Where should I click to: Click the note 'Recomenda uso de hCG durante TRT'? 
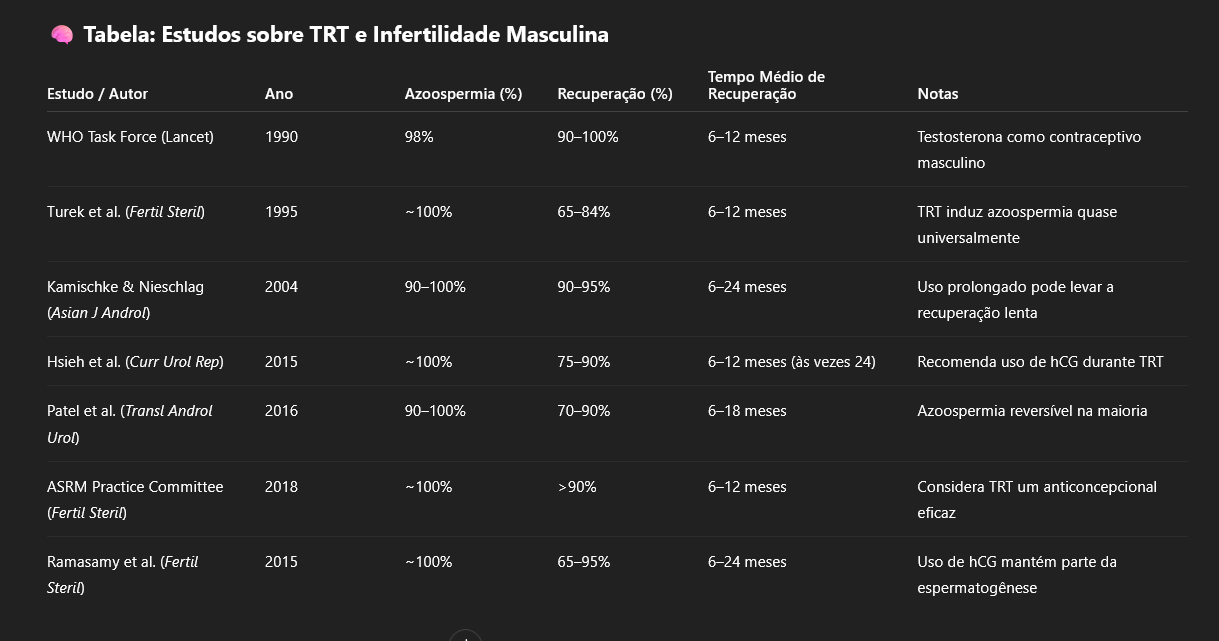point(1040,362)
